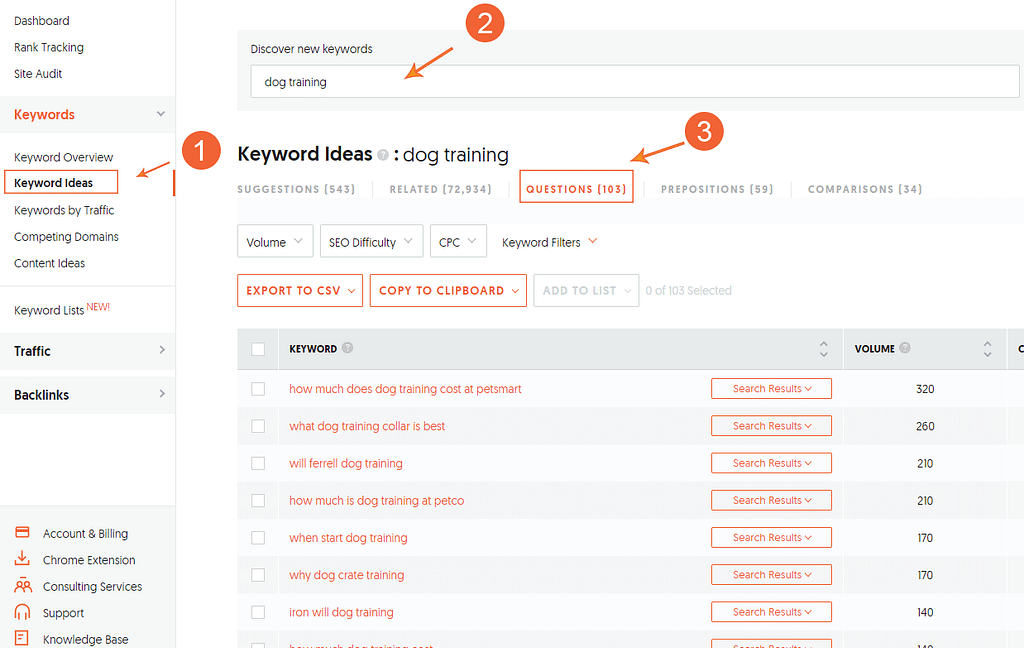Screen dimensions: 1024x648
Task: Open Content Ideas in the sidebar
Action: coord(50,263)
